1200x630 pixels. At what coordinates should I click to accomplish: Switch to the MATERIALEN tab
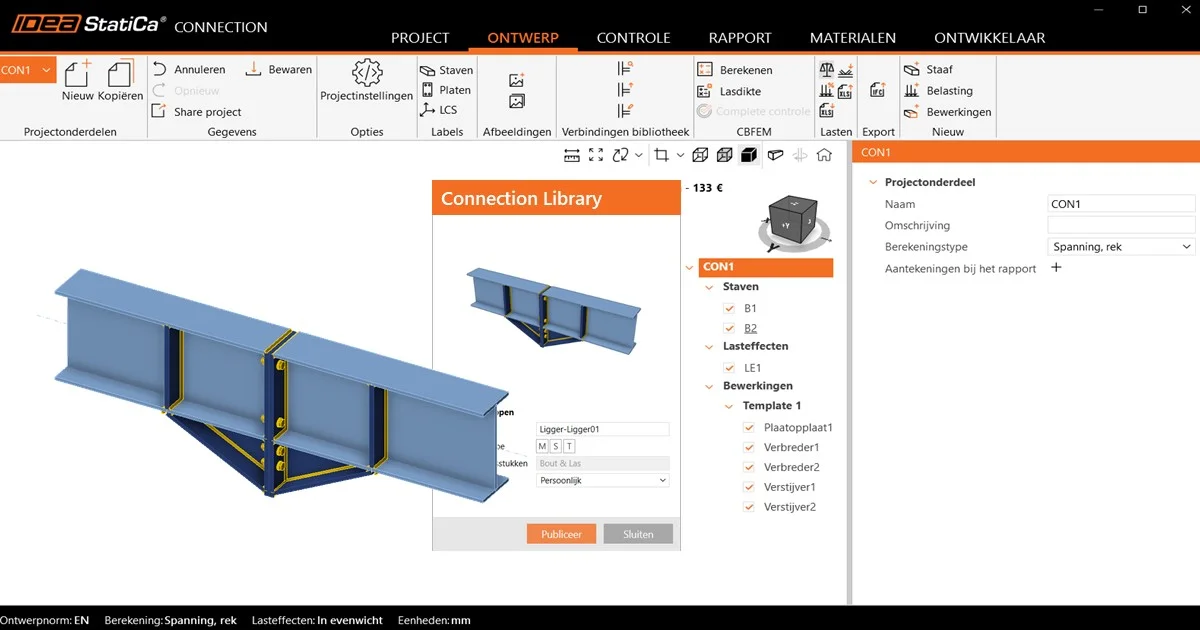[x=853, y=38]
